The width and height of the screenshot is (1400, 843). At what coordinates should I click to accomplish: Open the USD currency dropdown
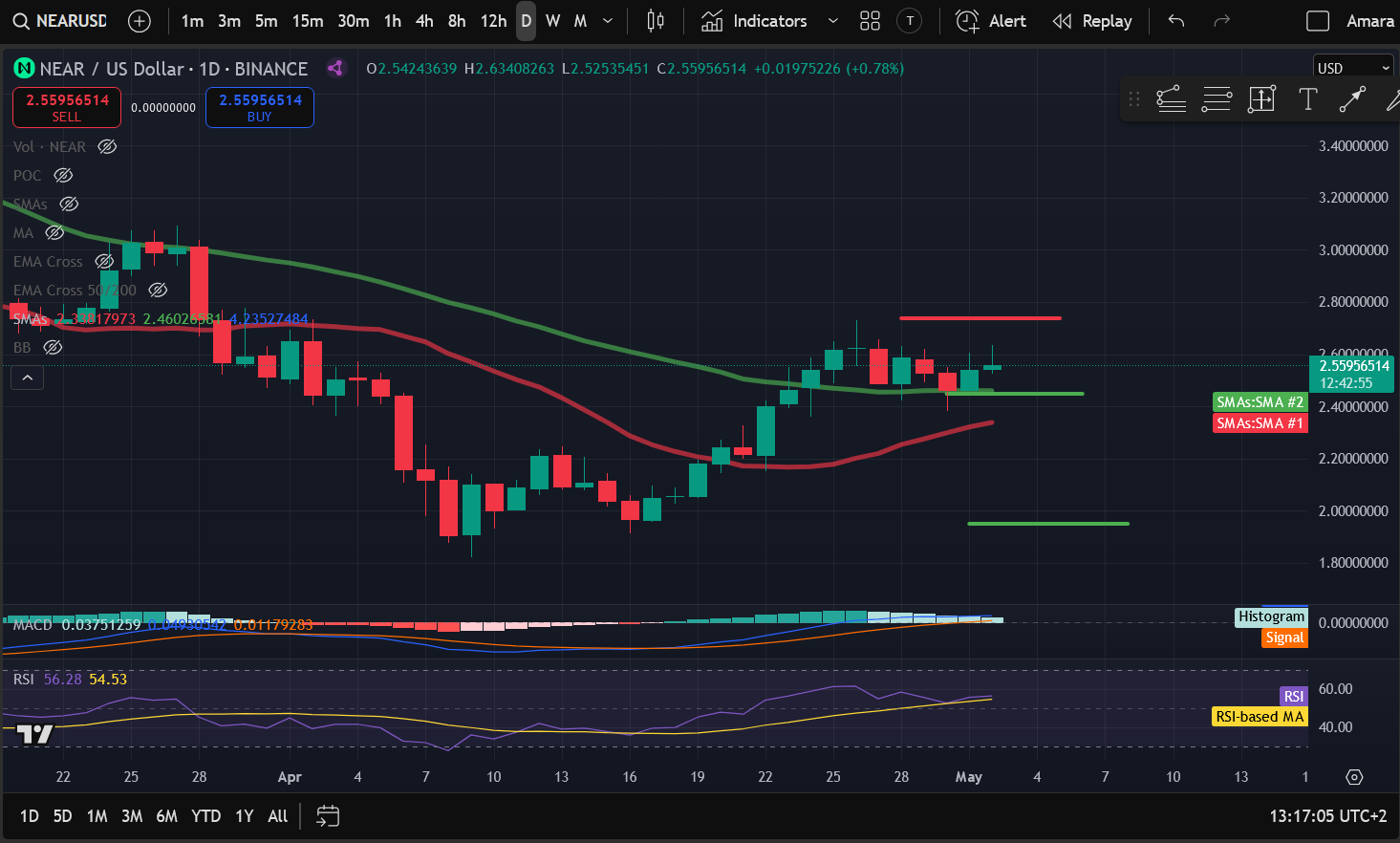coord(1353,68)
